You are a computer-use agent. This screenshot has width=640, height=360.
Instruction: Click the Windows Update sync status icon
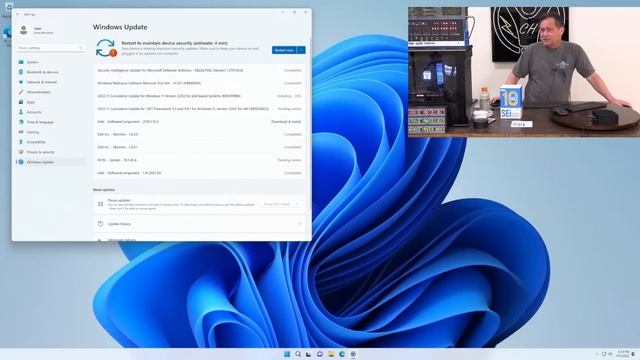click(x=106, y=48)
